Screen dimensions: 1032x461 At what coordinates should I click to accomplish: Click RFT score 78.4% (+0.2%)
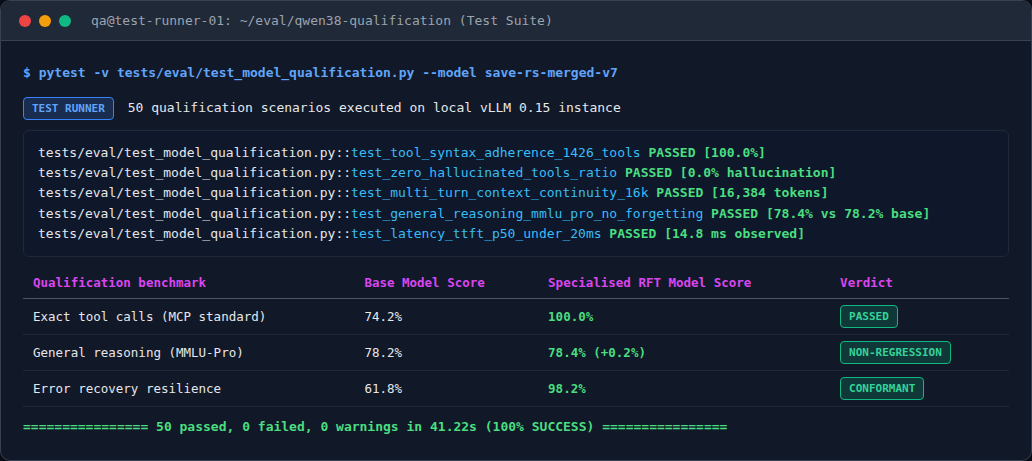[x=597, y=353]
